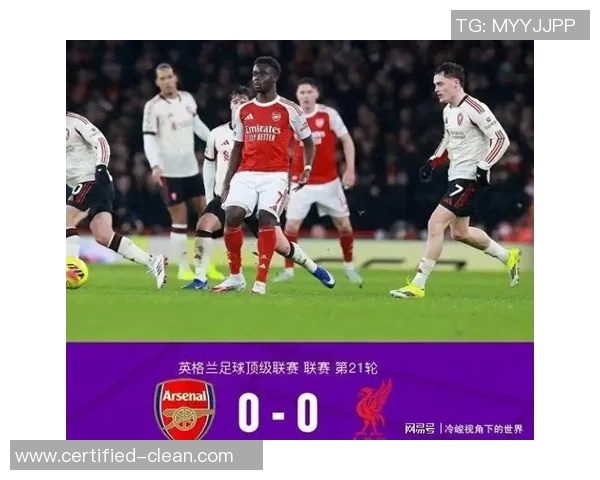Click the 网易号 source label
Viewport: 600px width, 480px height.
(x=420, y=429)
